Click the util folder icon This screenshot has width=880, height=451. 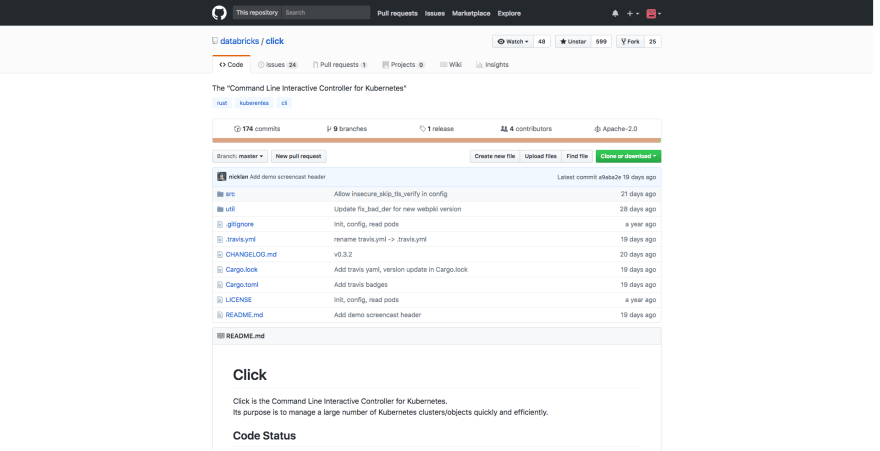[220, 209]
